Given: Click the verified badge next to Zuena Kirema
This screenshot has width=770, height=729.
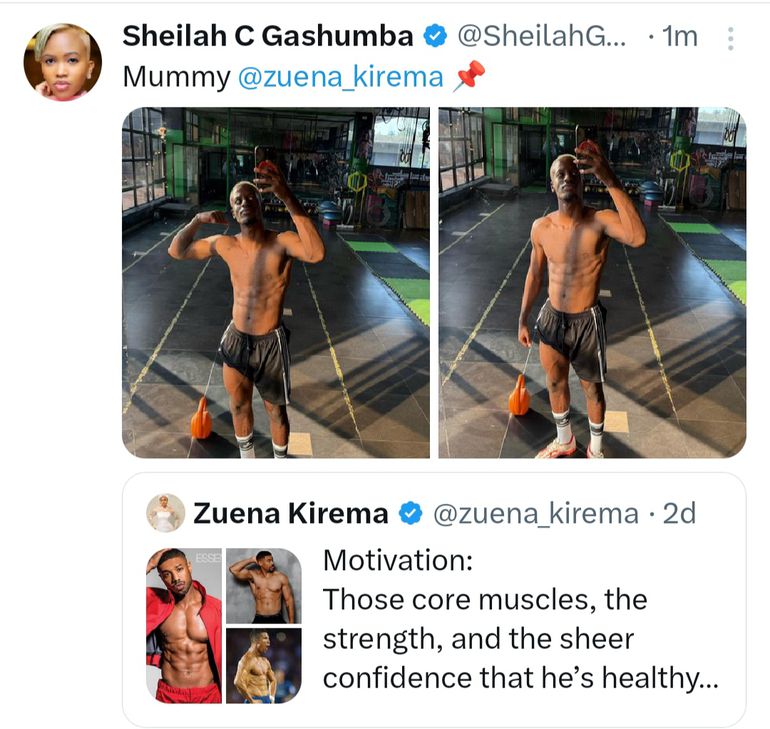Looking at the screenshot, I should 411,513.
